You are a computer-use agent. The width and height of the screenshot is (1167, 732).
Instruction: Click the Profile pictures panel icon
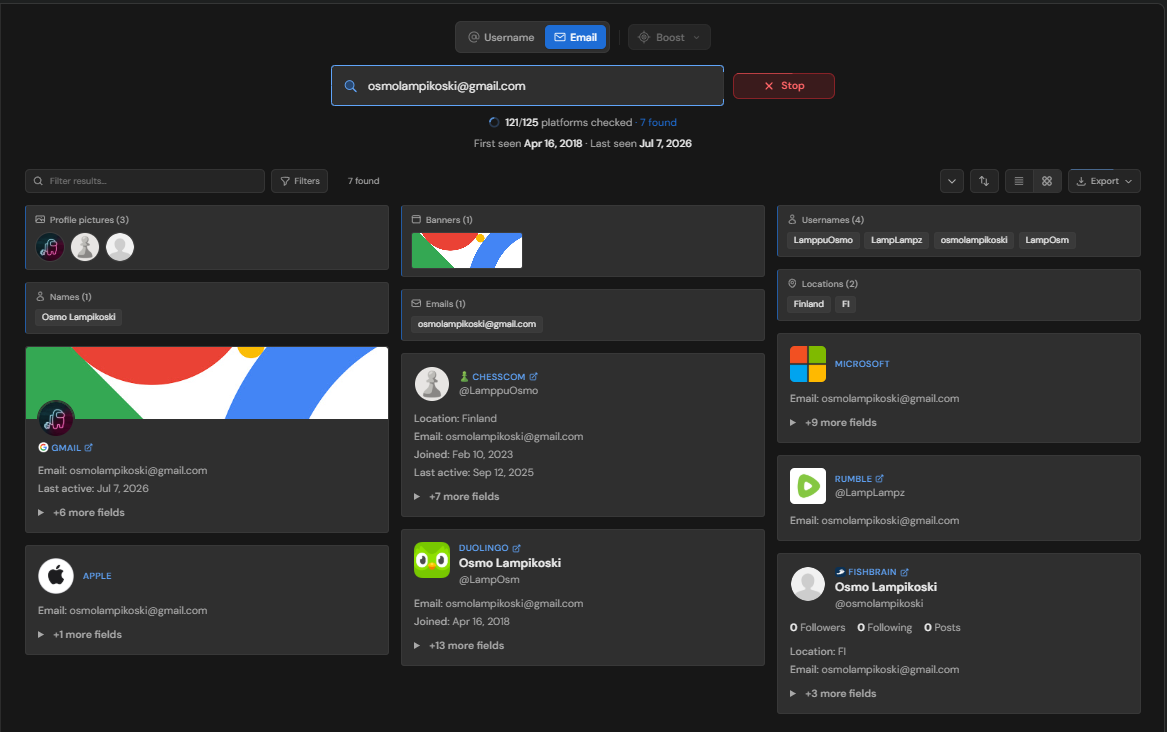40,219
